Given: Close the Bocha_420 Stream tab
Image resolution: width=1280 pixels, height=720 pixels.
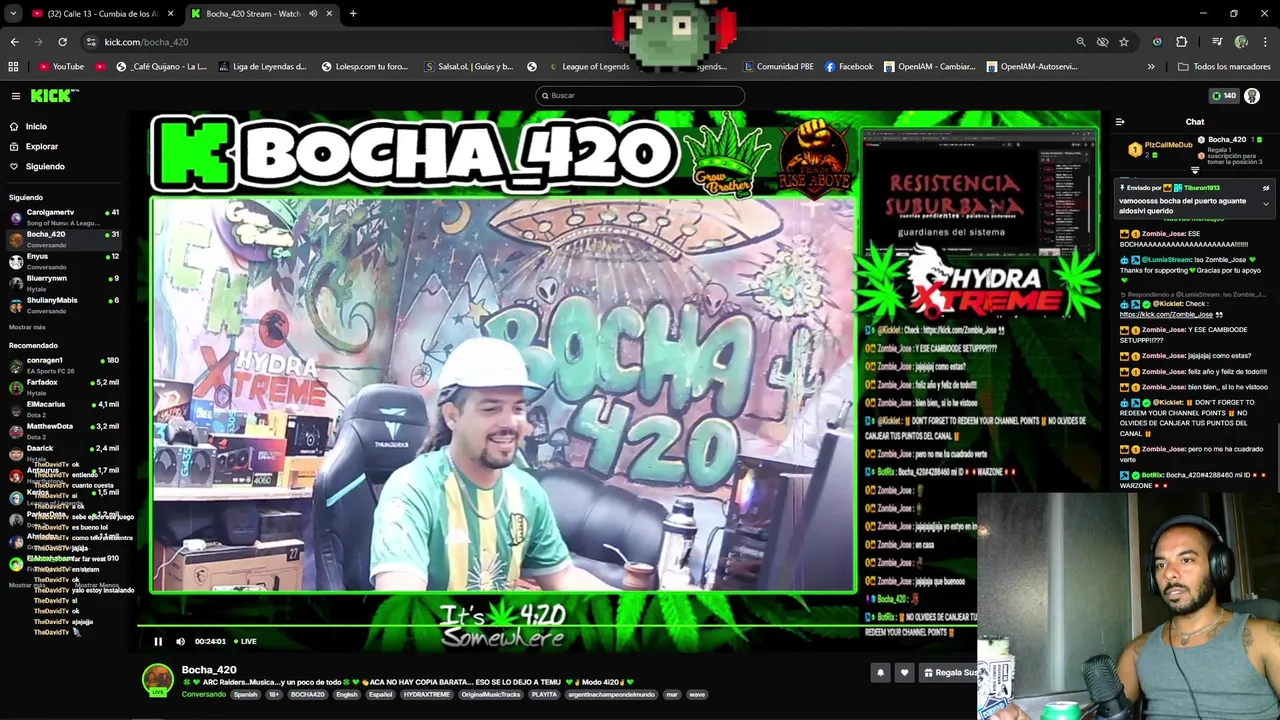Looking at the screenshot, I should pyautogui.click(x=329, y=14).
